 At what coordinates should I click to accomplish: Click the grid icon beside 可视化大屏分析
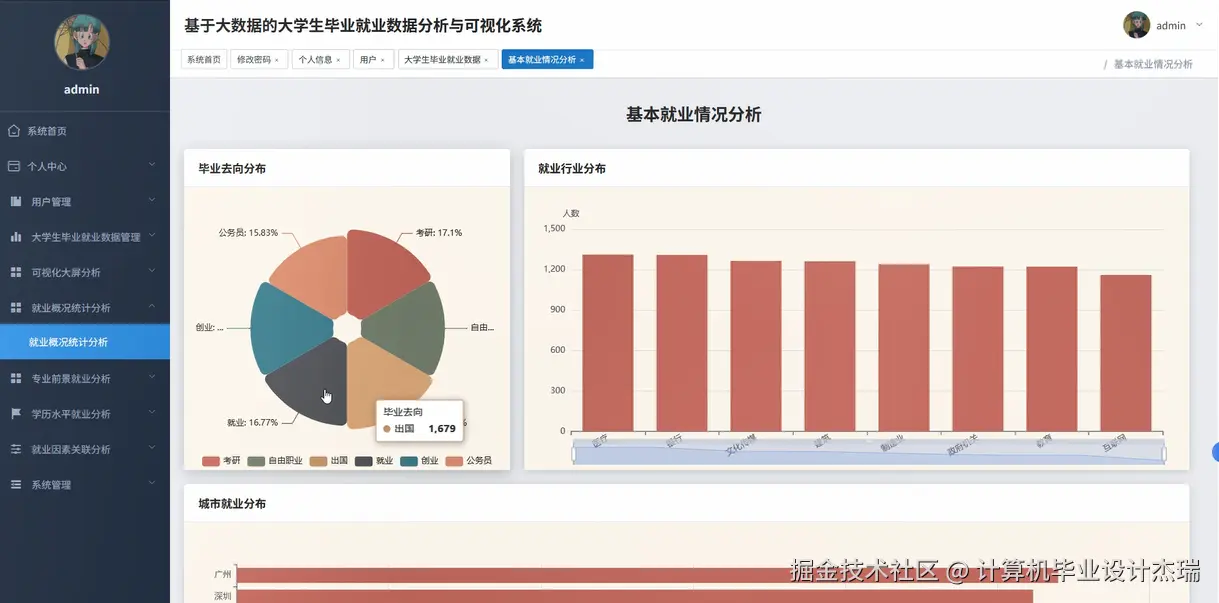(16, 272)
